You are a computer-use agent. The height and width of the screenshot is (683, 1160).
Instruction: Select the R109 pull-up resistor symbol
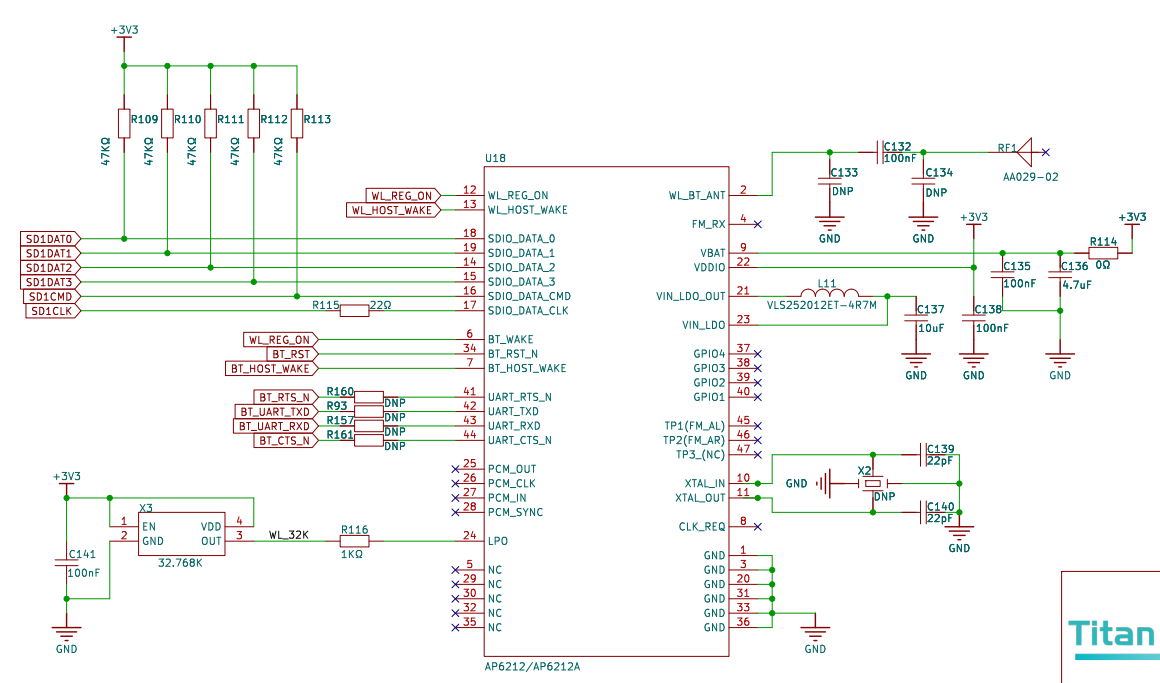(124, 123)
